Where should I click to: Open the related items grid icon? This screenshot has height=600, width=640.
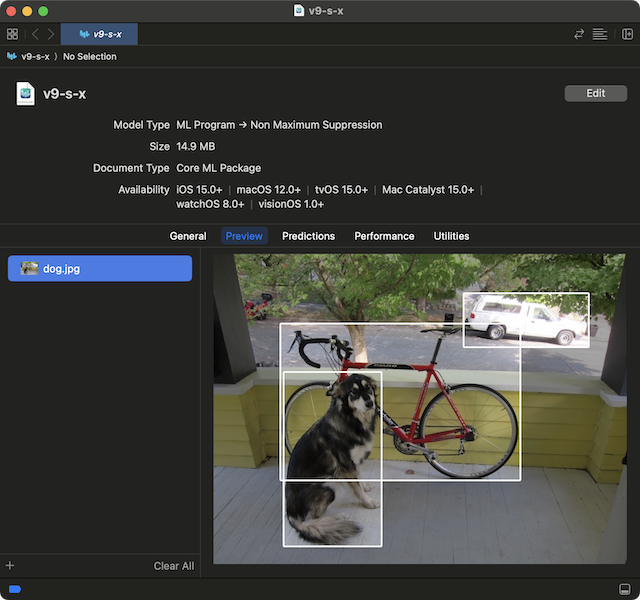pos(12,34)
